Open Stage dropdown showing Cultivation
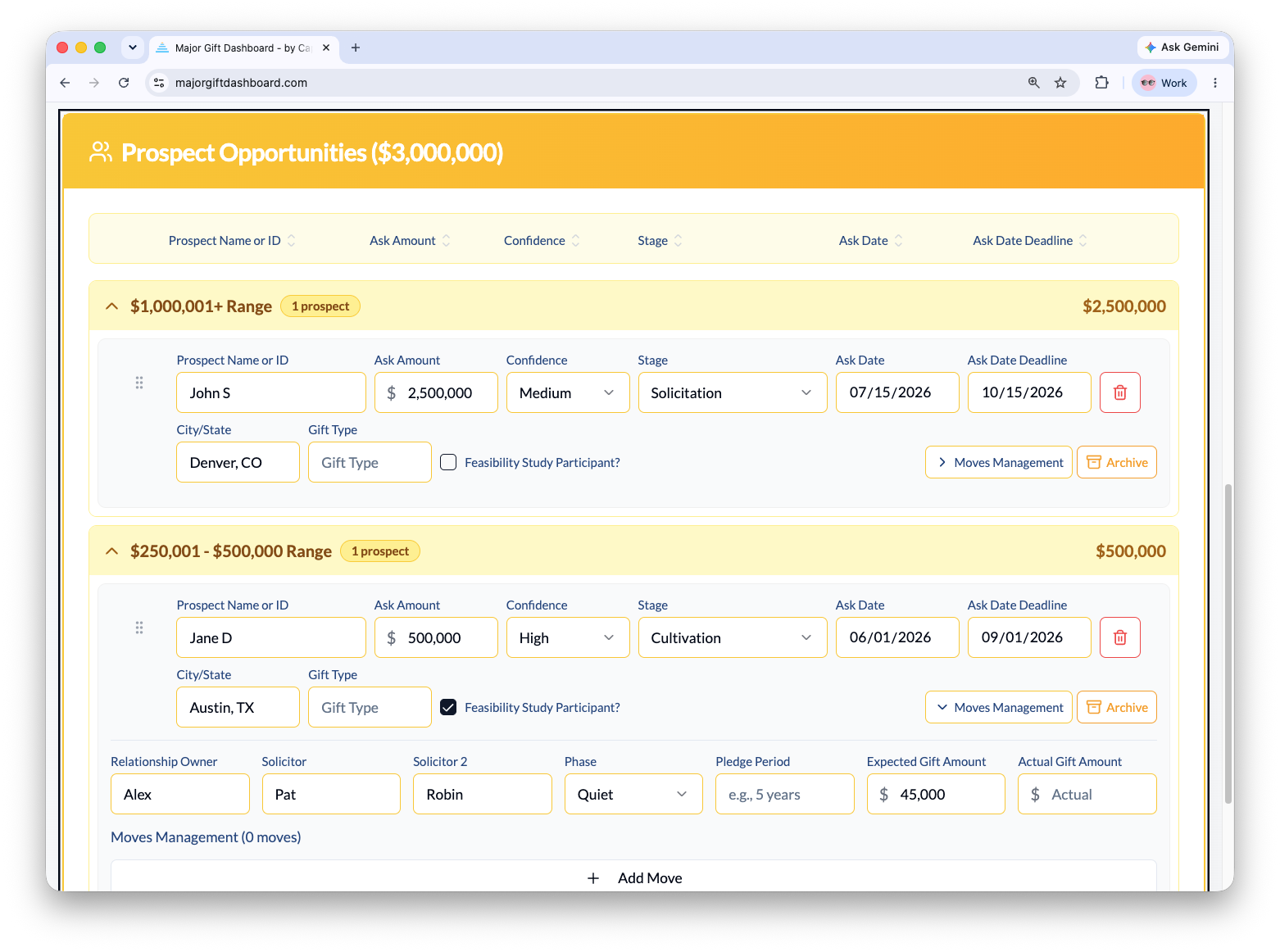Image resolution: width=1280 pixels, height=952 pixels. click(x=733, y=637)
